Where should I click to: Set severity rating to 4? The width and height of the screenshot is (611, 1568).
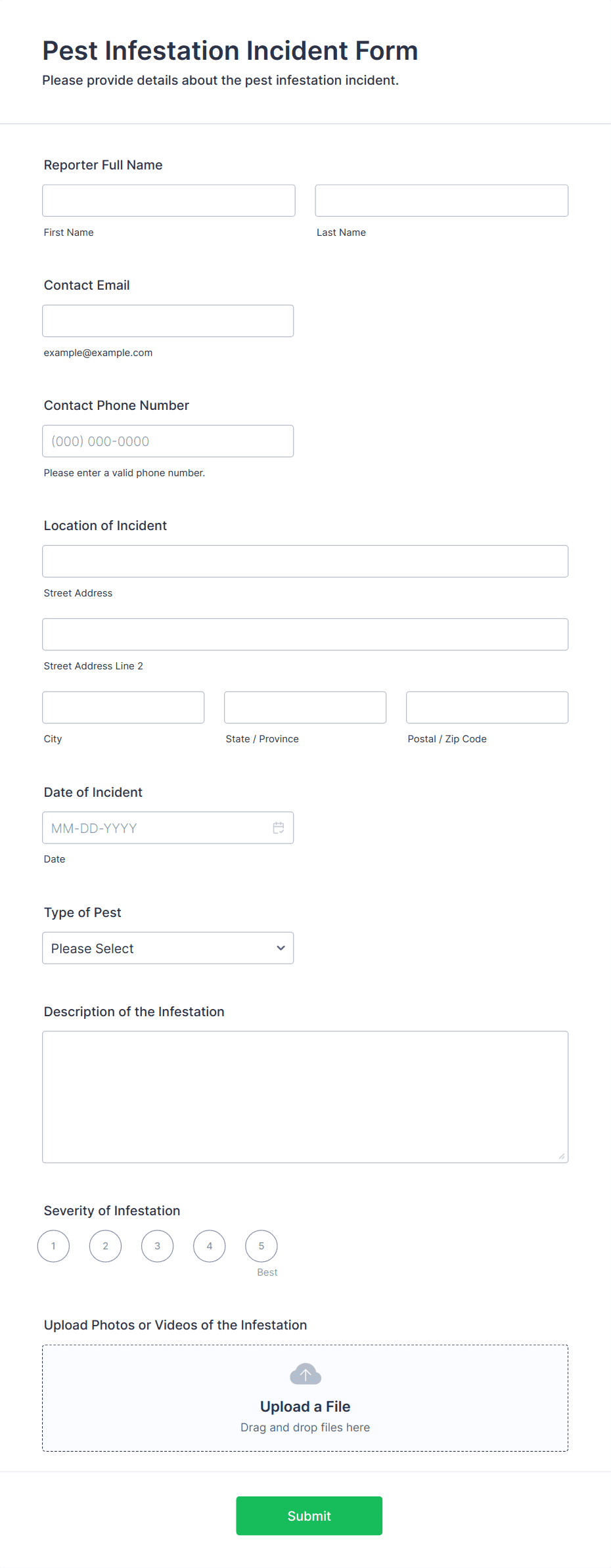pos(210,1246)
